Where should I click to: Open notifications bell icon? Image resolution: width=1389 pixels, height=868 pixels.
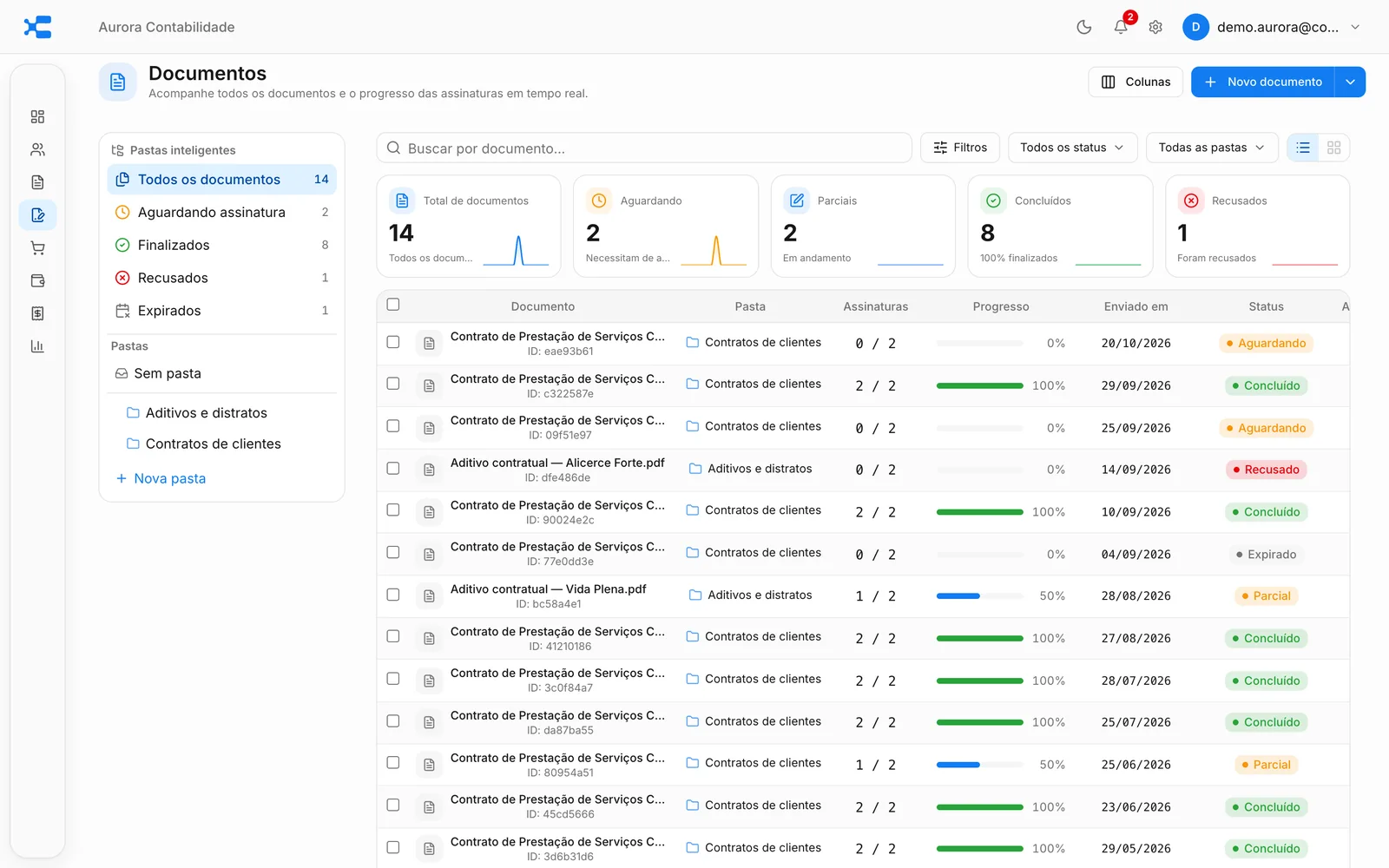tap(1121, 27)
